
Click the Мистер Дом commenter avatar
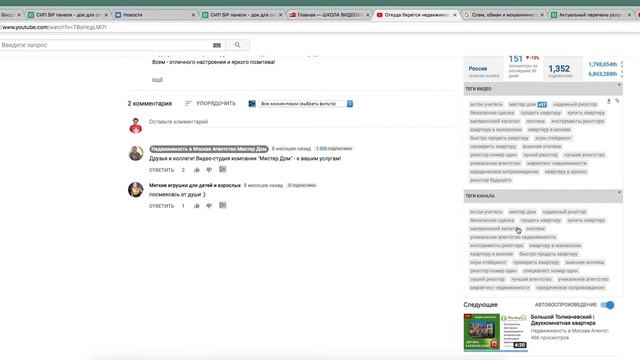pyautogui.click(x=136, y=153)
